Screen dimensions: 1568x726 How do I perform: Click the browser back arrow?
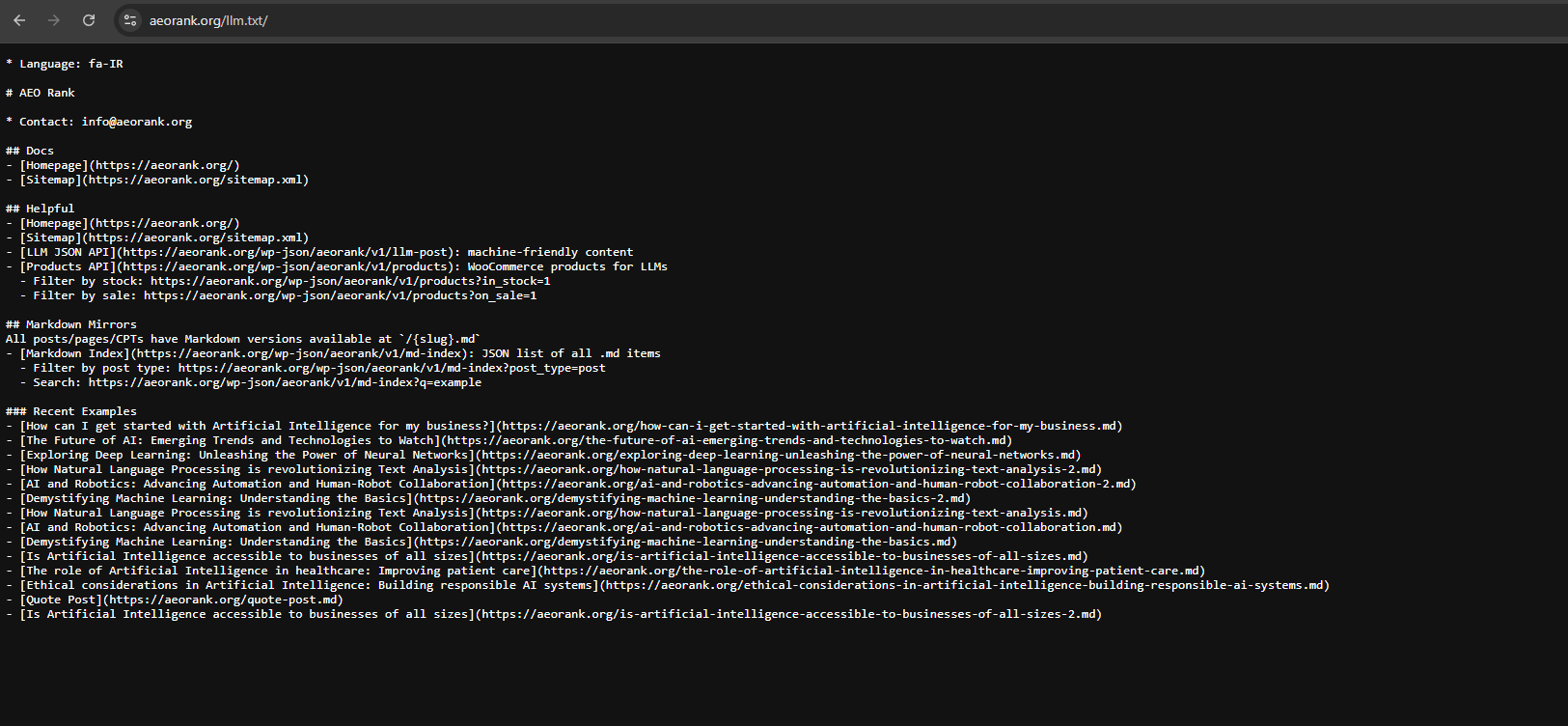click(19, 20)
